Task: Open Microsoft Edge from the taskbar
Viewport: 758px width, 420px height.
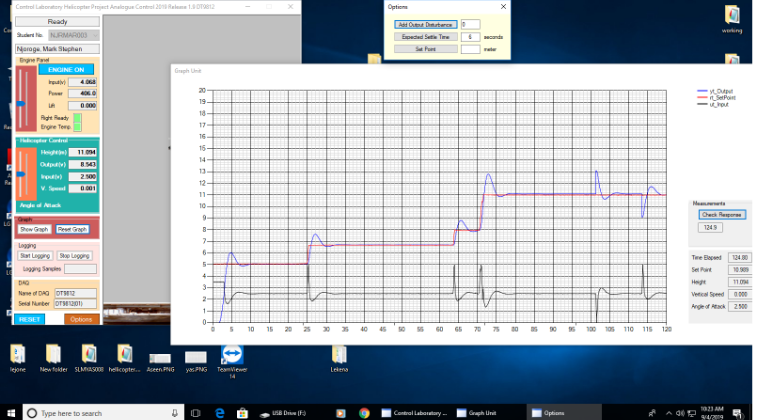Action: click(x=220, y=412)
